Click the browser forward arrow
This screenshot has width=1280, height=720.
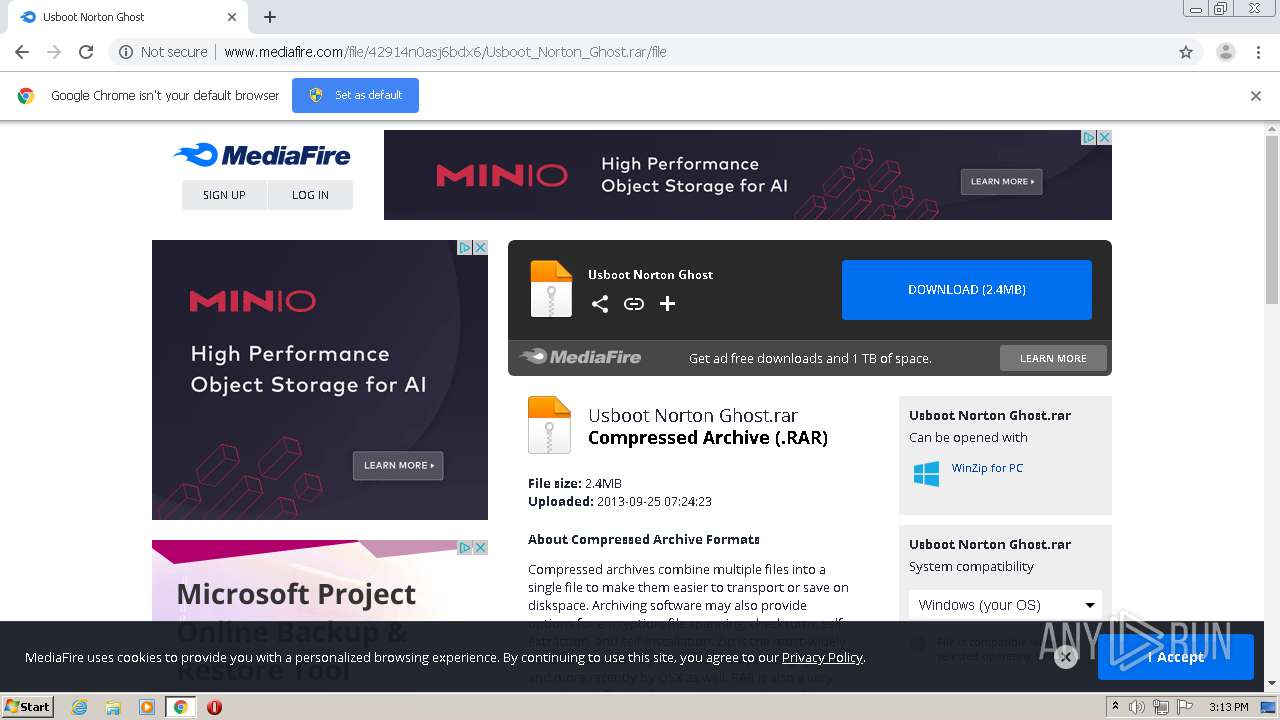click(x=54, y=52)
